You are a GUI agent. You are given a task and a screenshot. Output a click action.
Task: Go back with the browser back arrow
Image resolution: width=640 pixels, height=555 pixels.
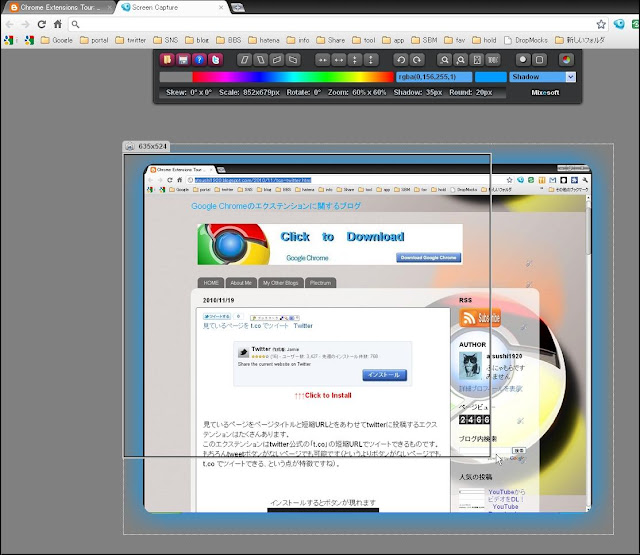pos(9,24)
